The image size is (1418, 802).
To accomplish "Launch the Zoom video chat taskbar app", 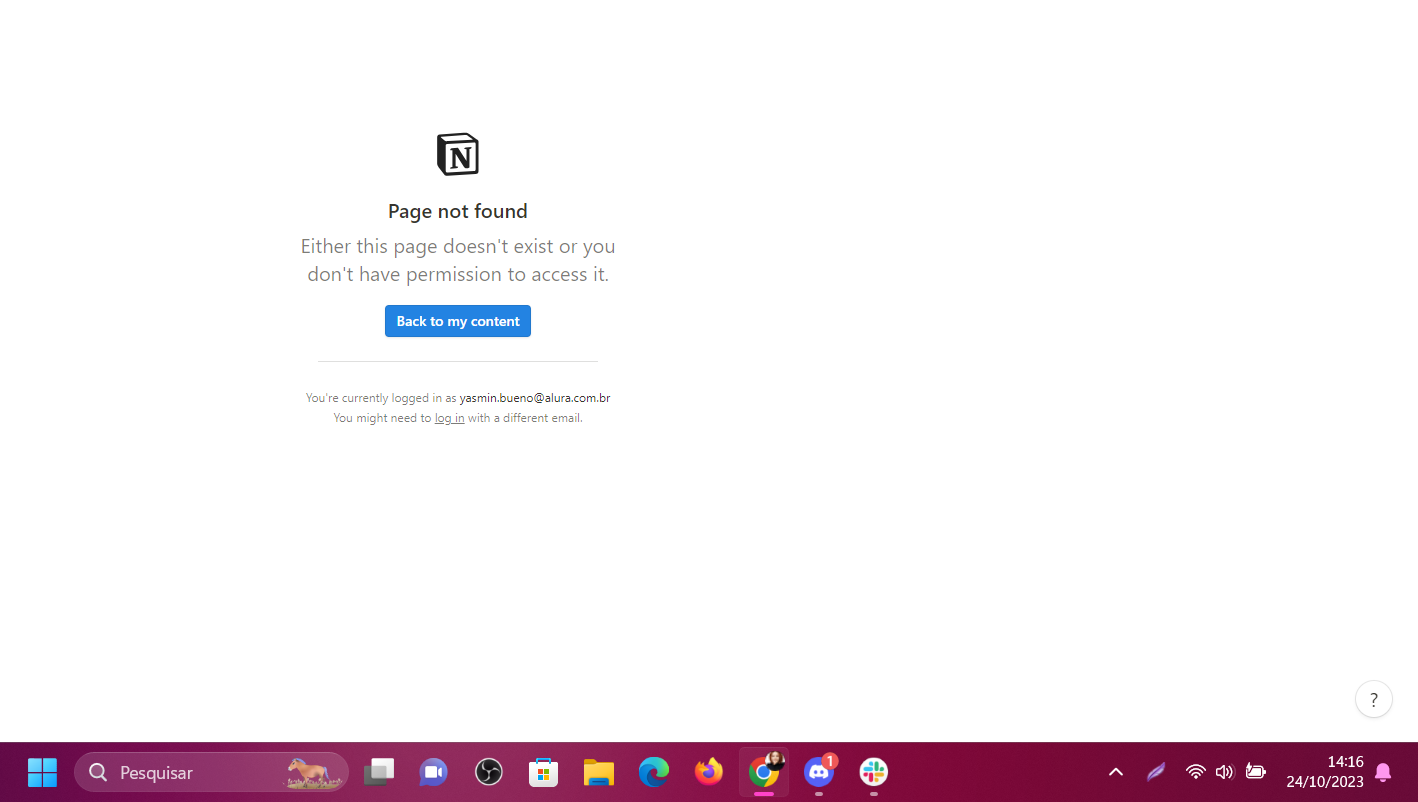I will (x=433, y=772).
